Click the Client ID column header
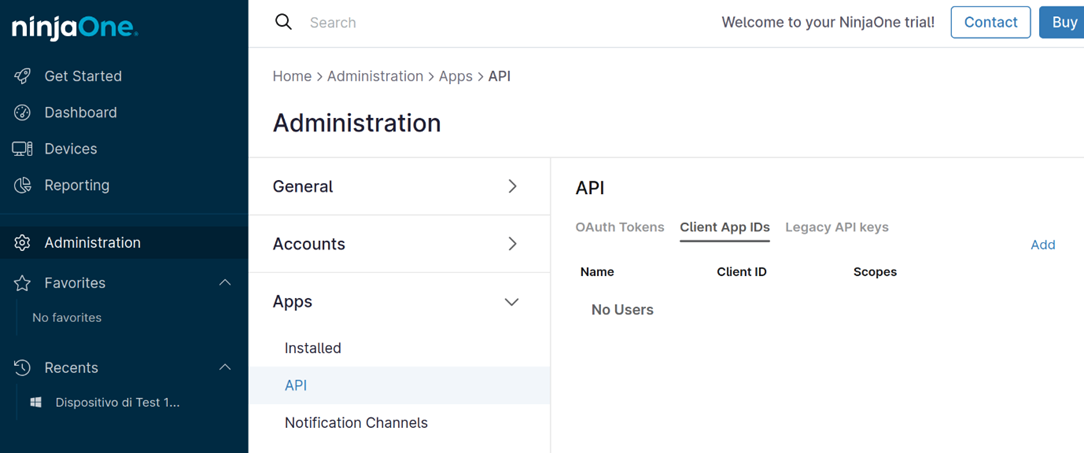 [742, 272]
